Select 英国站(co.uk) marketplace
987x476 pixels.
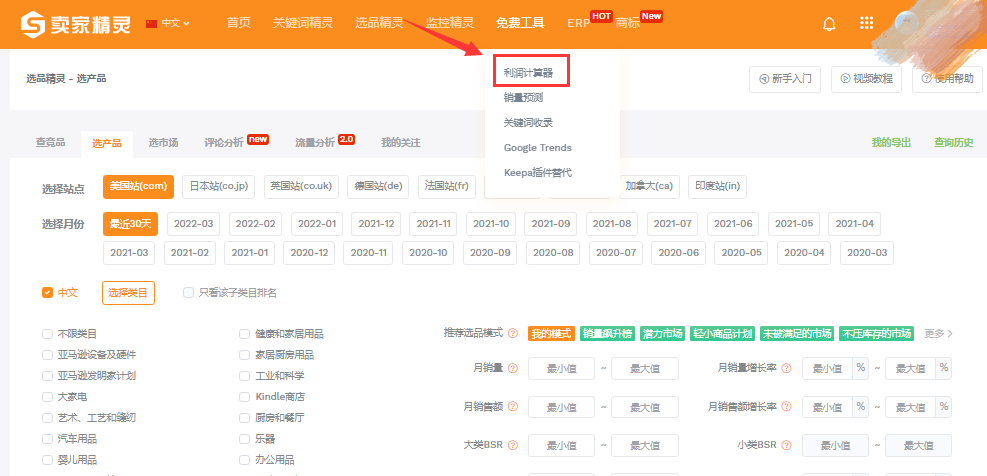pyautogui.click(x=301, y=187)
